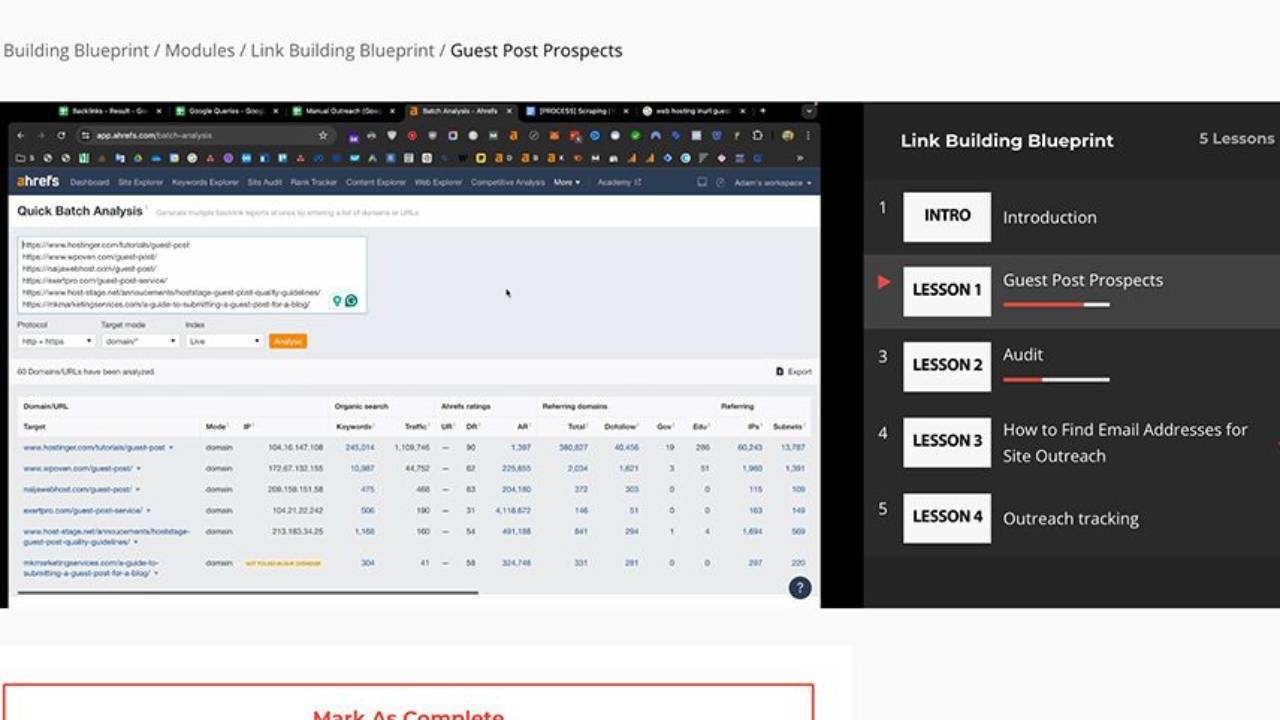Click the URL list text area
This screenshot has height=720, width=1280.
192,274
